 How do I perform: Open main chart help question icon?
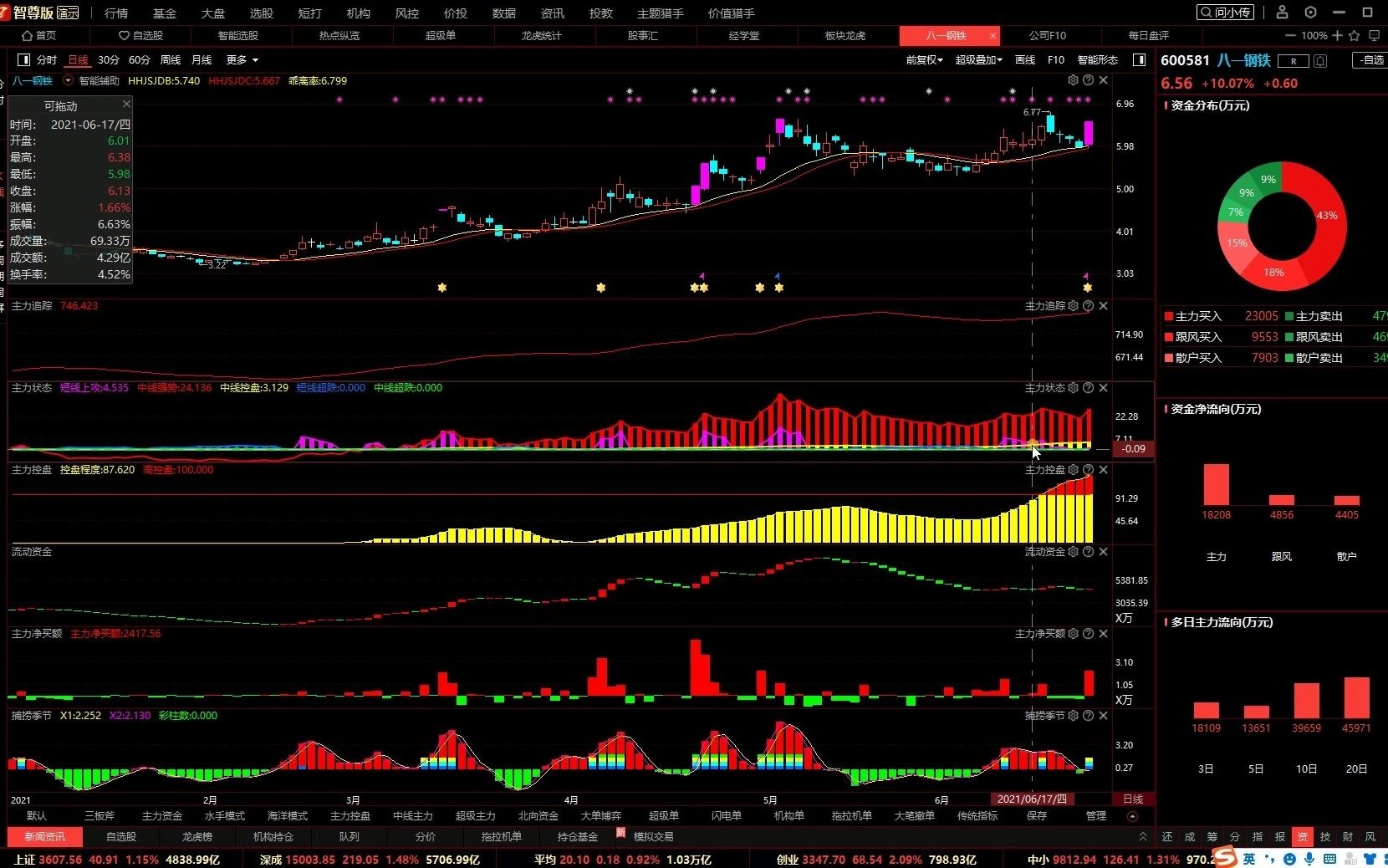tap(1088, 80)
